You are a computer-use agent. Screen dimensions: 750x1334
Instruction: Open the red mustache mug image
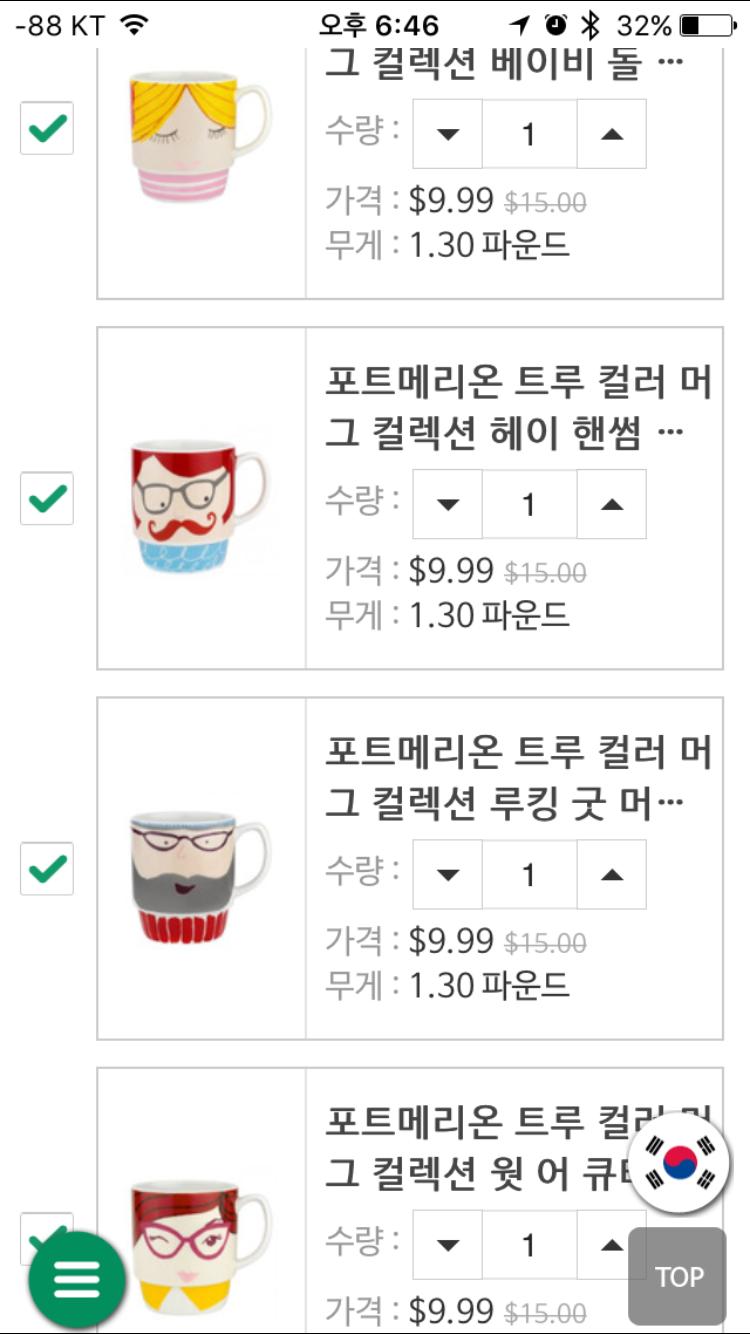tap(200, 506)
